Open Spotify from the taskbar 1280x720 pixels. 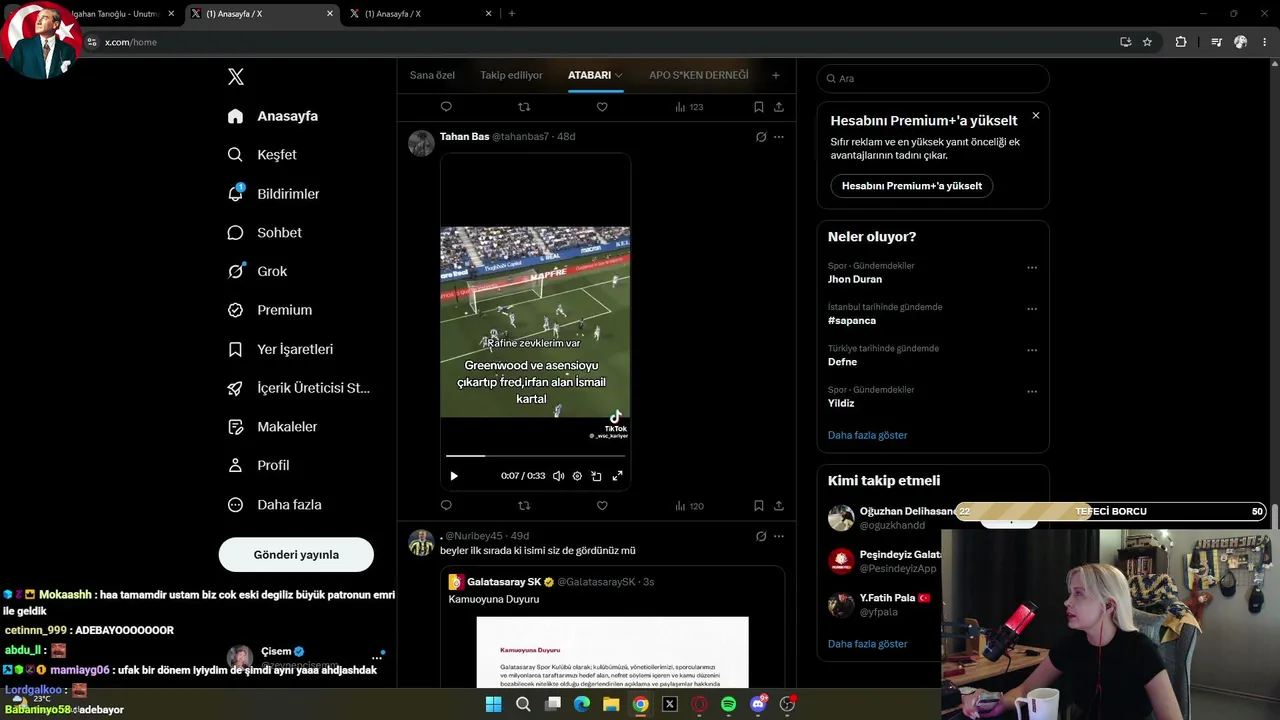pos(728,704)
